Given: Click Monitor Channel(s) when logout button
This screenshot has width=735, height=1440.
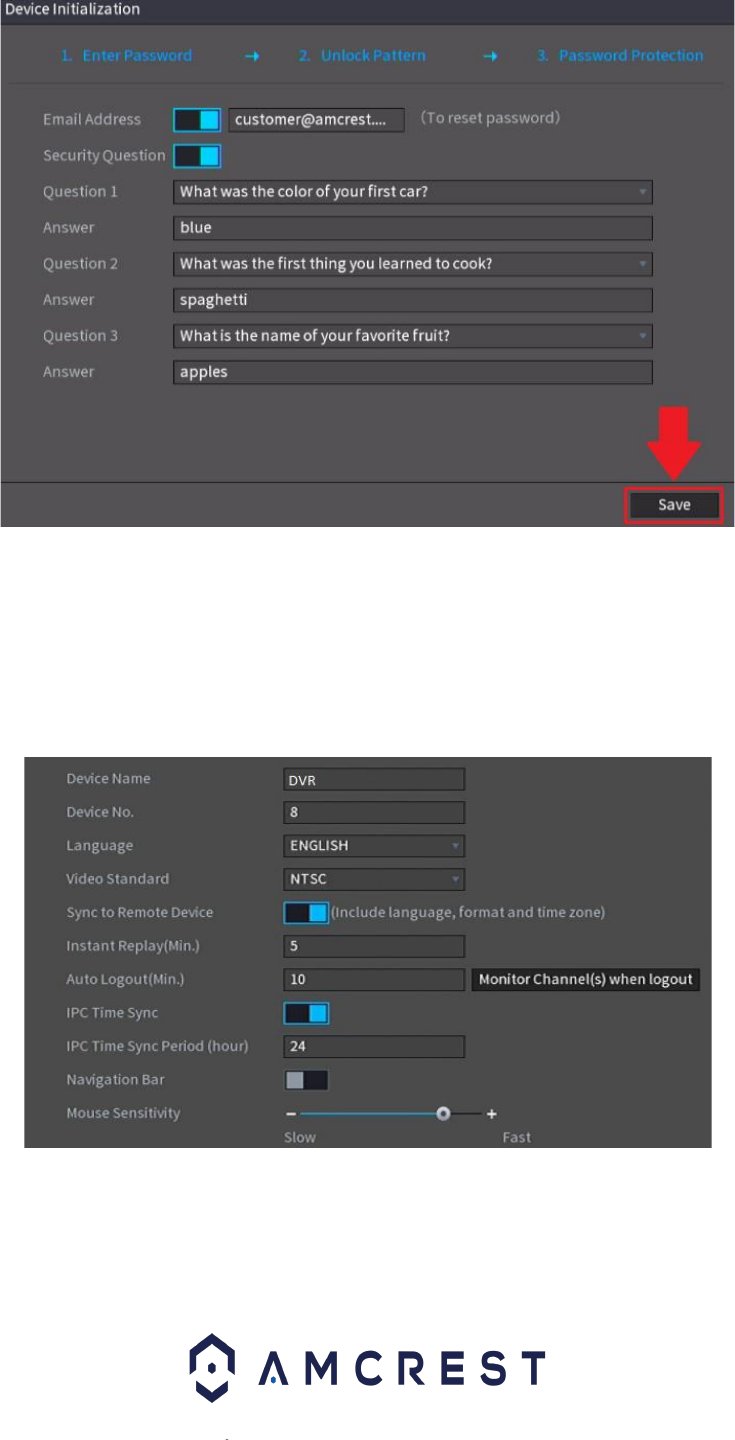Looking at the screenshot, I should pos(585,979).
